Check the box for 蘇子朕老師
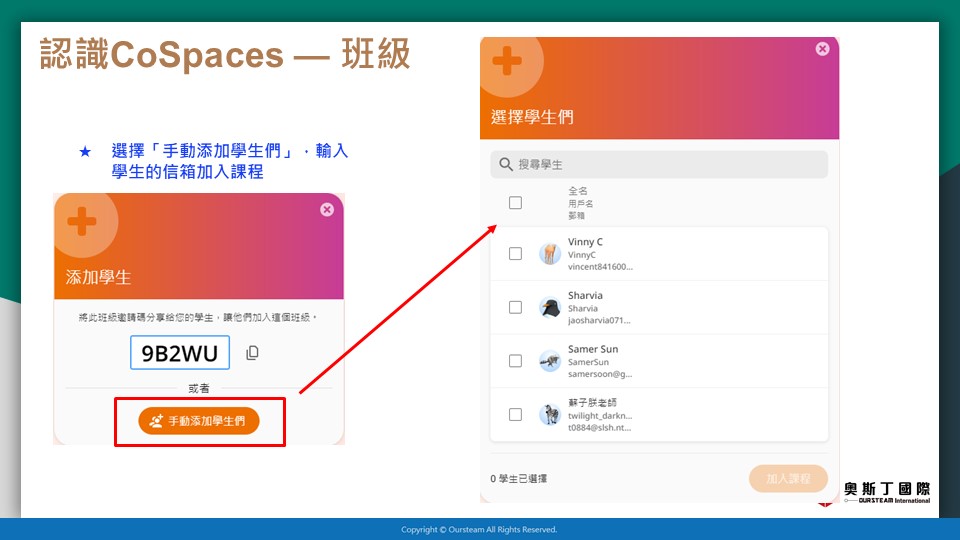The height and width of the screenshot is (540, 960). point(516,414)
